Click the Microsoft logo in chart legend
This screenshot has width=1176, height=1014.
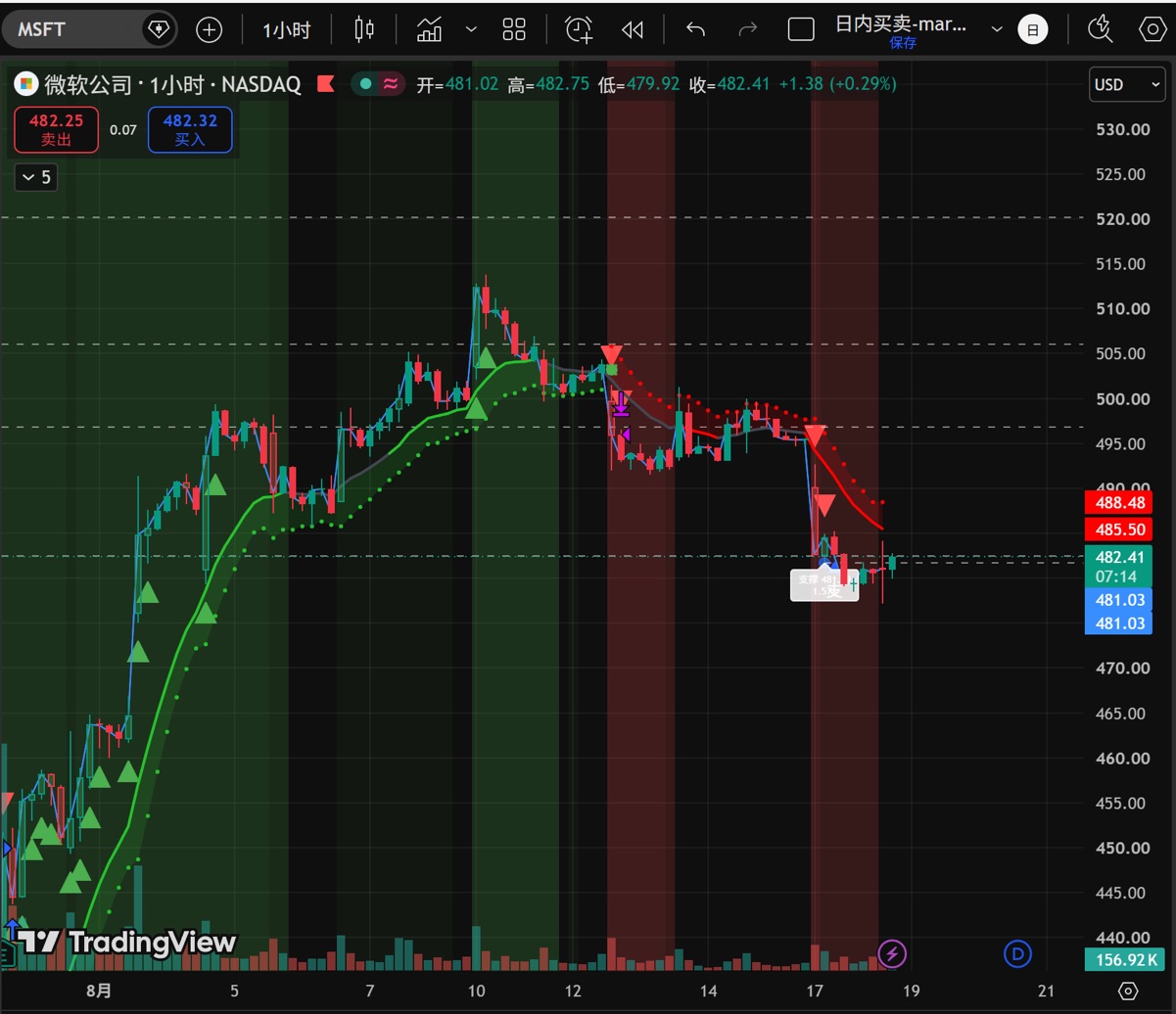pos(26,84)
